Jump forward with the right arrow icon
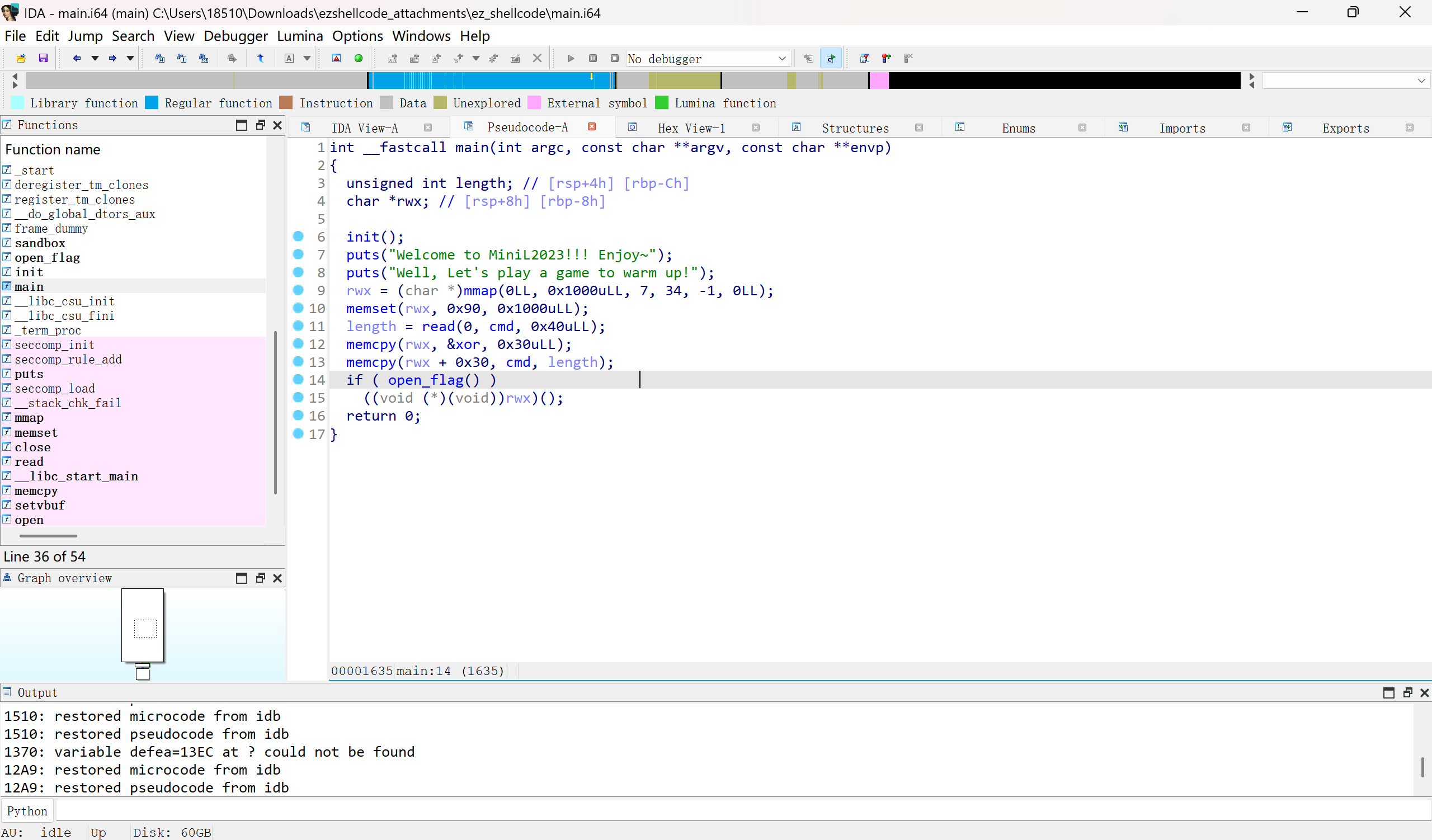 pyautogui.click(x=112, y=59)
